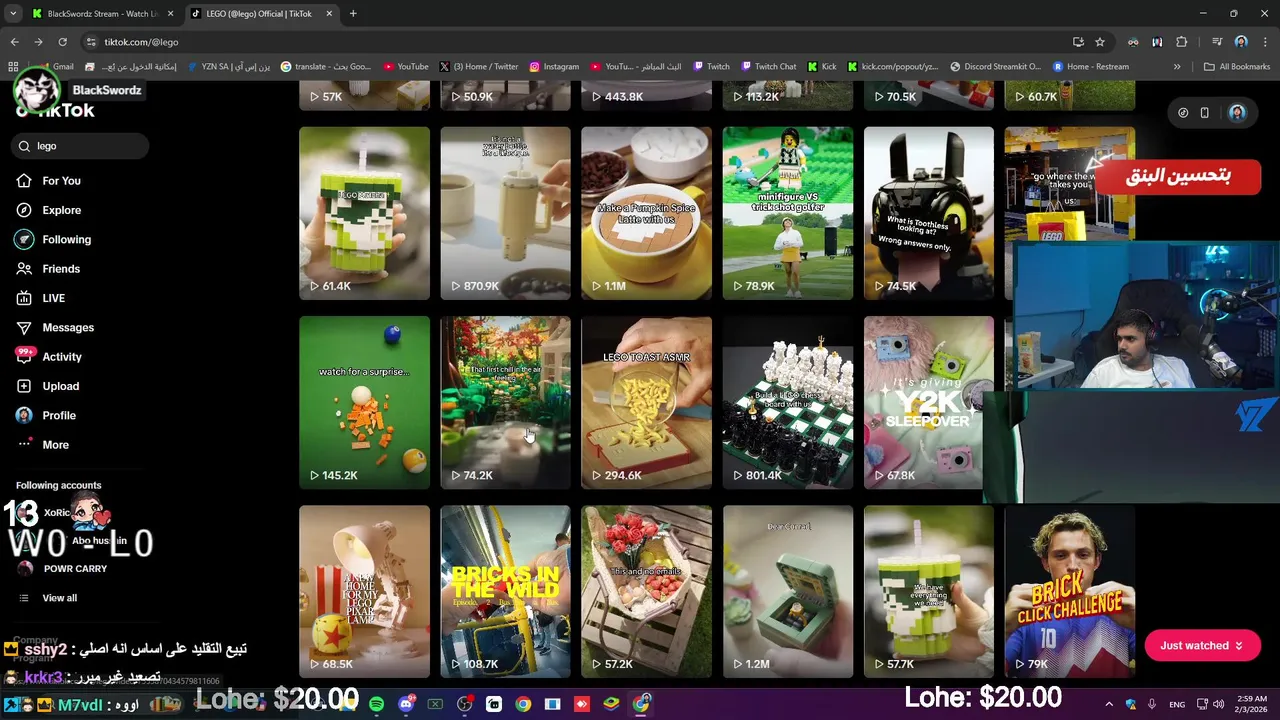Screen dimensions: 1280x720
Task: Go to the Explore page
Action: 61,210
